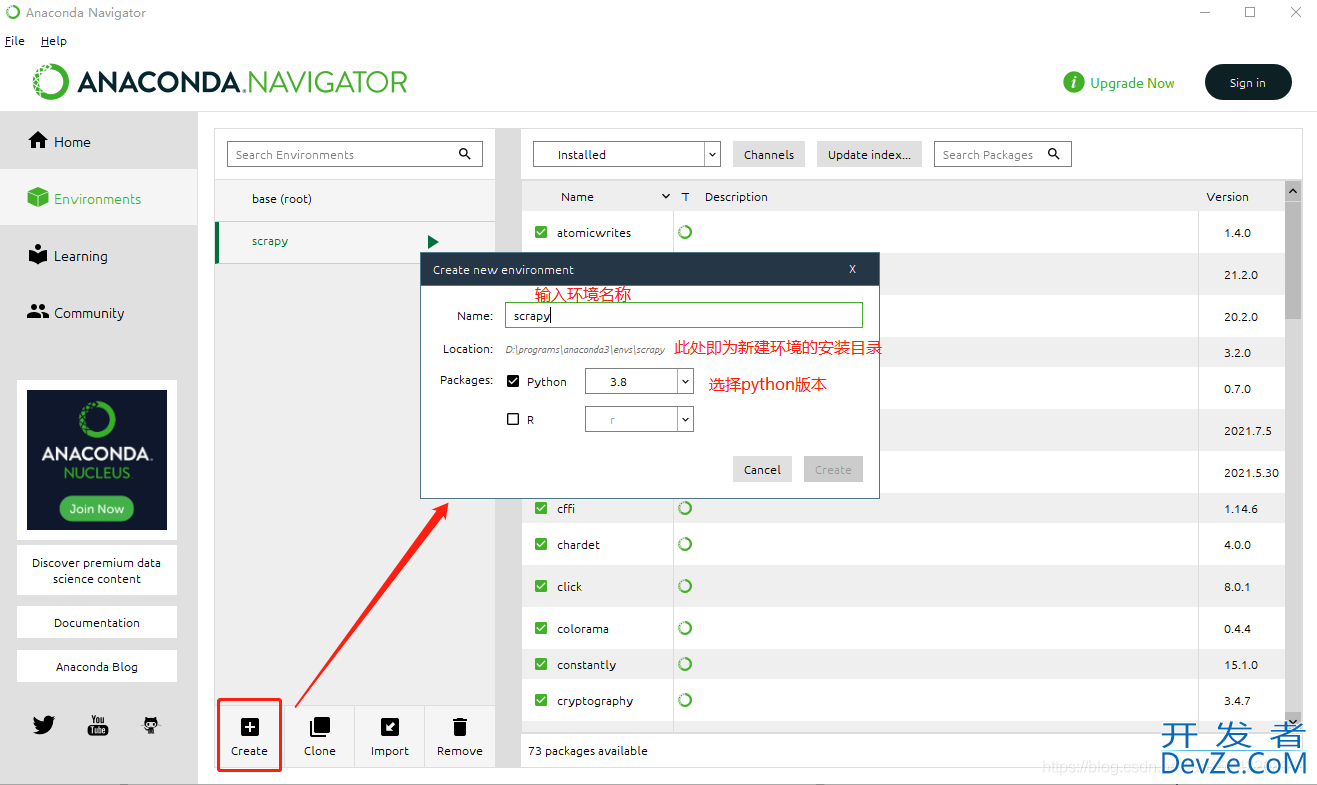This screenshot has height=785, width=1317.
Task: Open the Documentation link button
Action: pyautogui.click(x=97, y=622)
